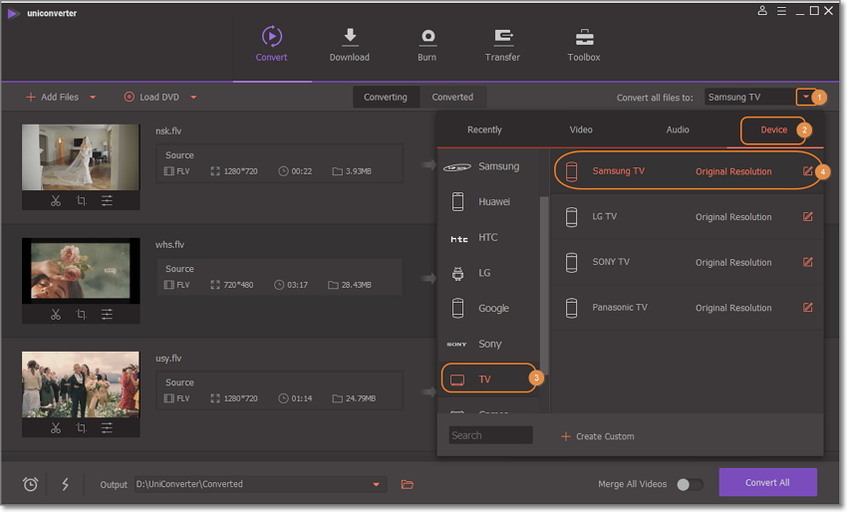Open the Convert section

[x=271, y=44]
